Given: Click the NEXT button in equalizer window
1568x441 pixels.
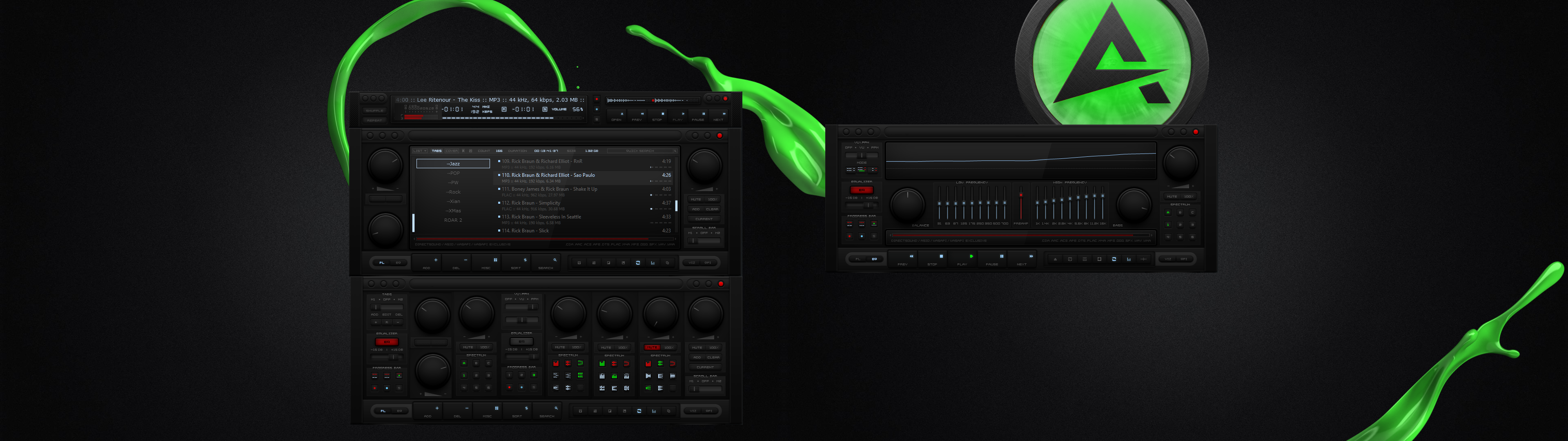Looking at the screenshot, I should pos(1022,259).
